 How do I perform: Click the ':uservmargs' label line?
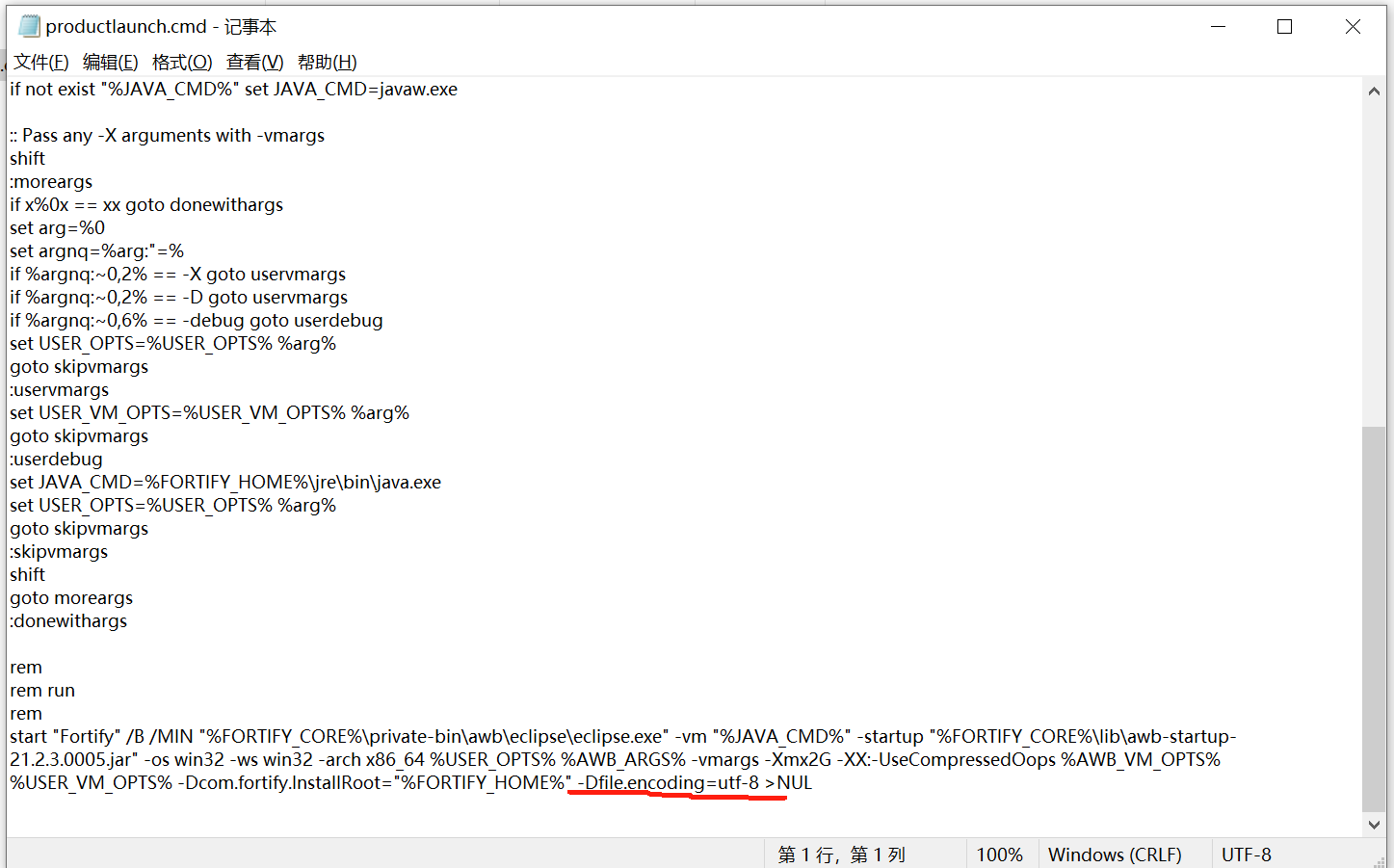click(x=60, y=390)
